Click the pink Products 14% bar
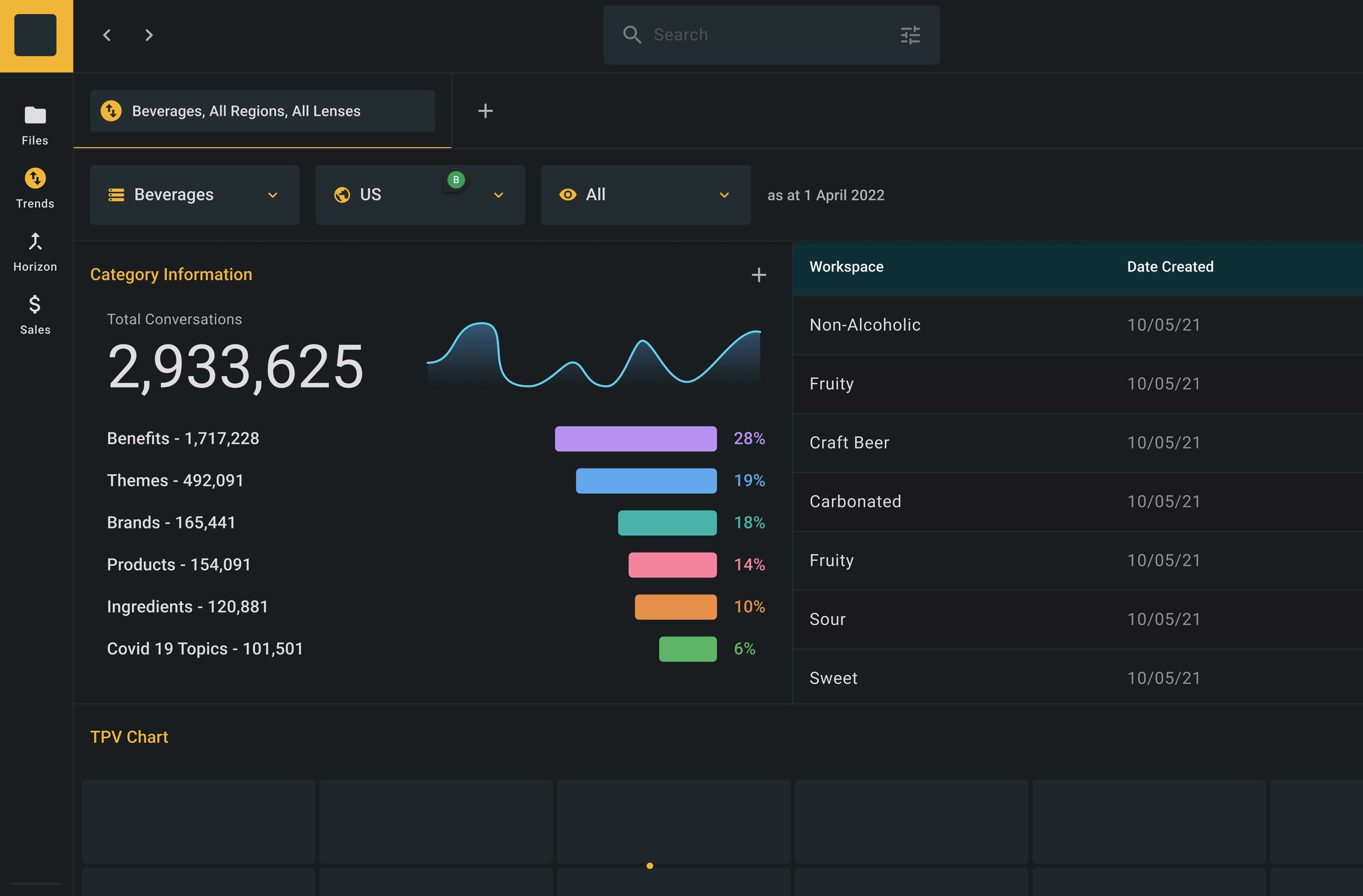1363x896 pixels. click(x=672, y=565)
